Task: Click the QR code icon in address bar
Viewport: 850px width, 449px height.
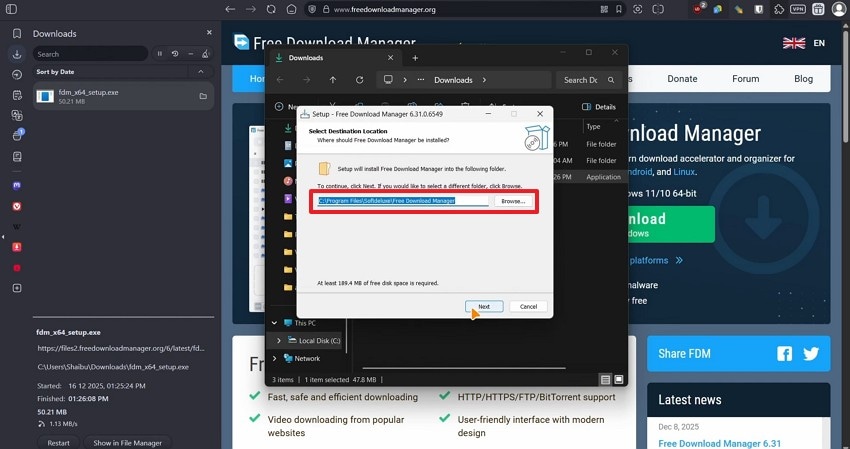Action: coord(604,9)
